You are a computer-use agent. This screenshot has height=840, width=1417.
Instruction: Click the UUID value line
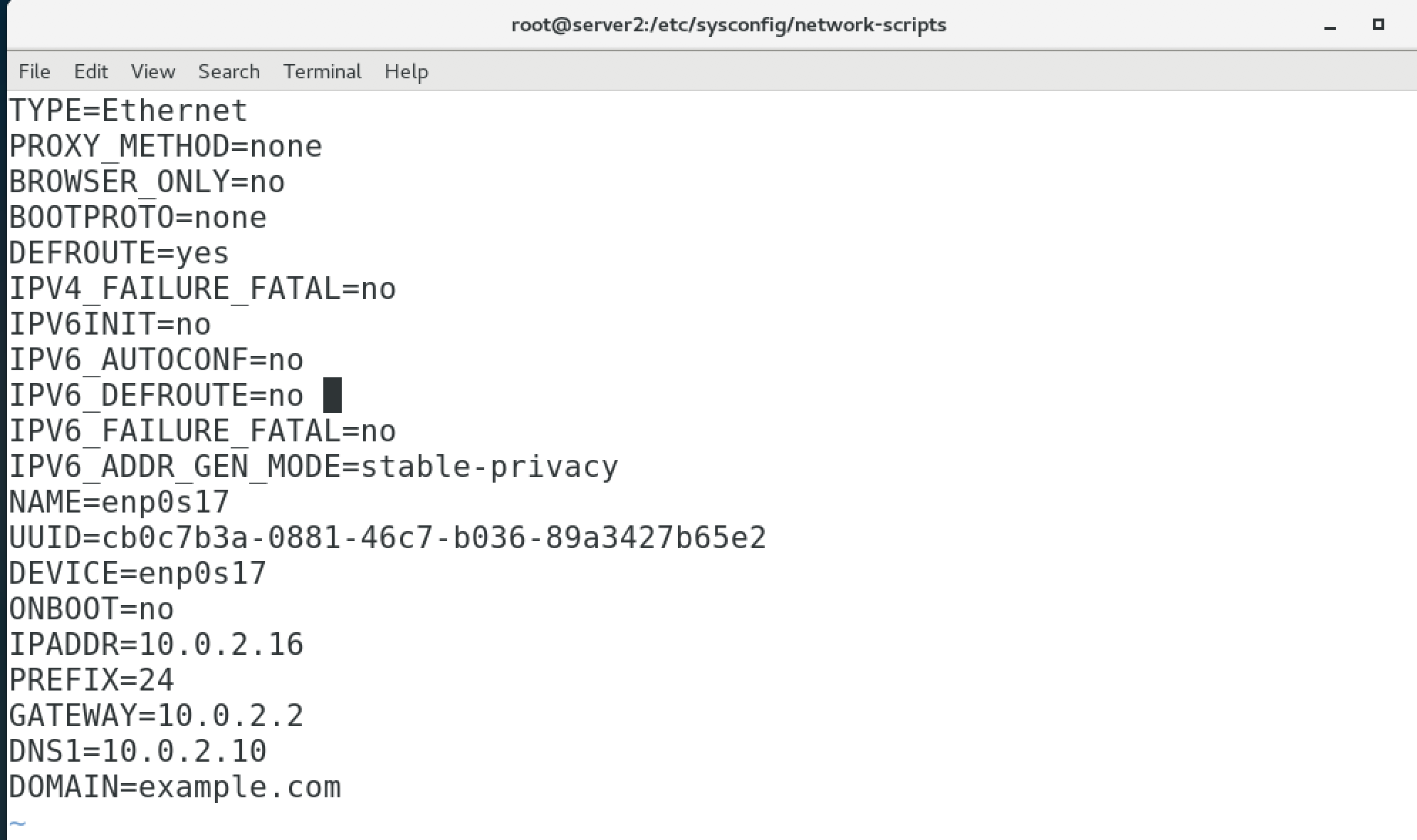pos(387,538)
